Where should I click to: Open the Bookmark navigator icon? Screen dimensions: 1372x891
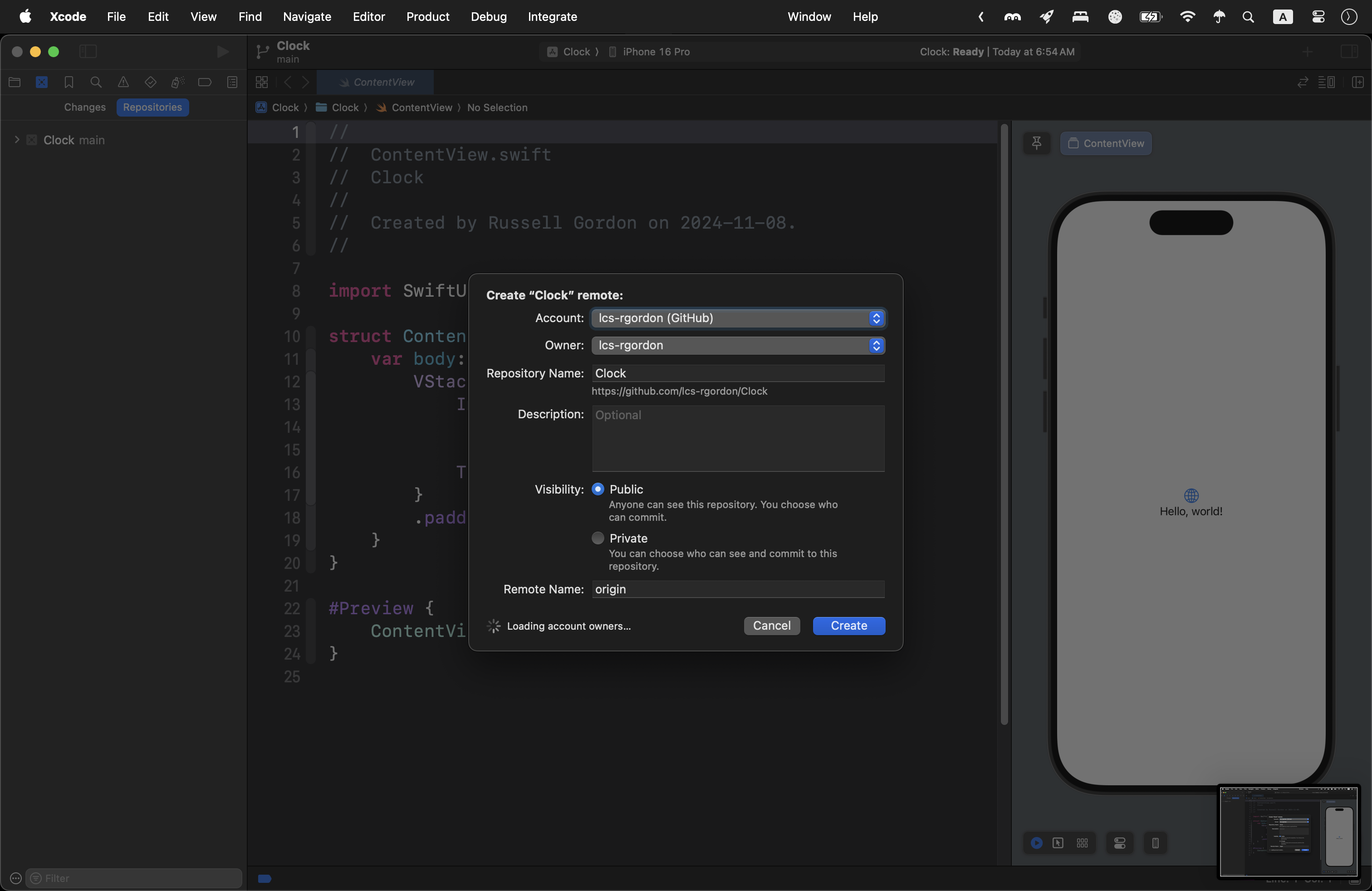point(69,83)
